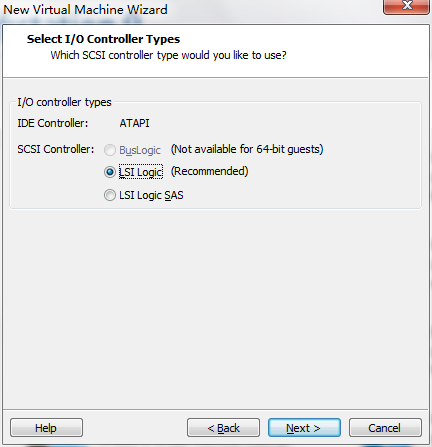Viewport: 432px width, 447px height.
Task: Click the greyed-out BusLogic radio circle
Action: tap(110, 150)
